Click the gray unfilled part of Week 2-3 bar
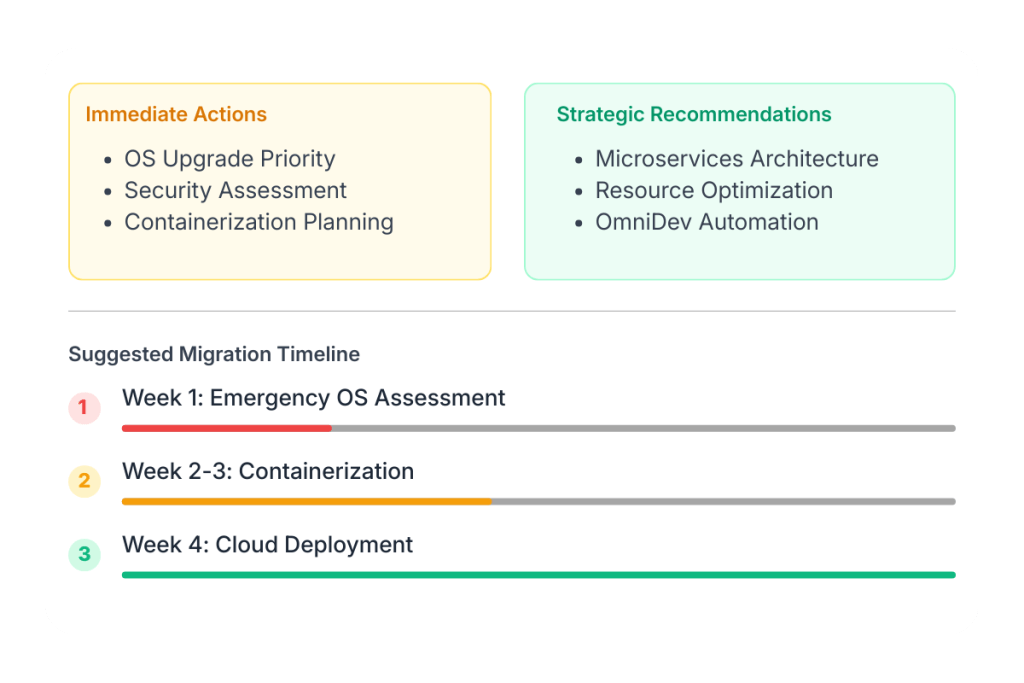Screen dimensions: 1024x683 [723, 501]
